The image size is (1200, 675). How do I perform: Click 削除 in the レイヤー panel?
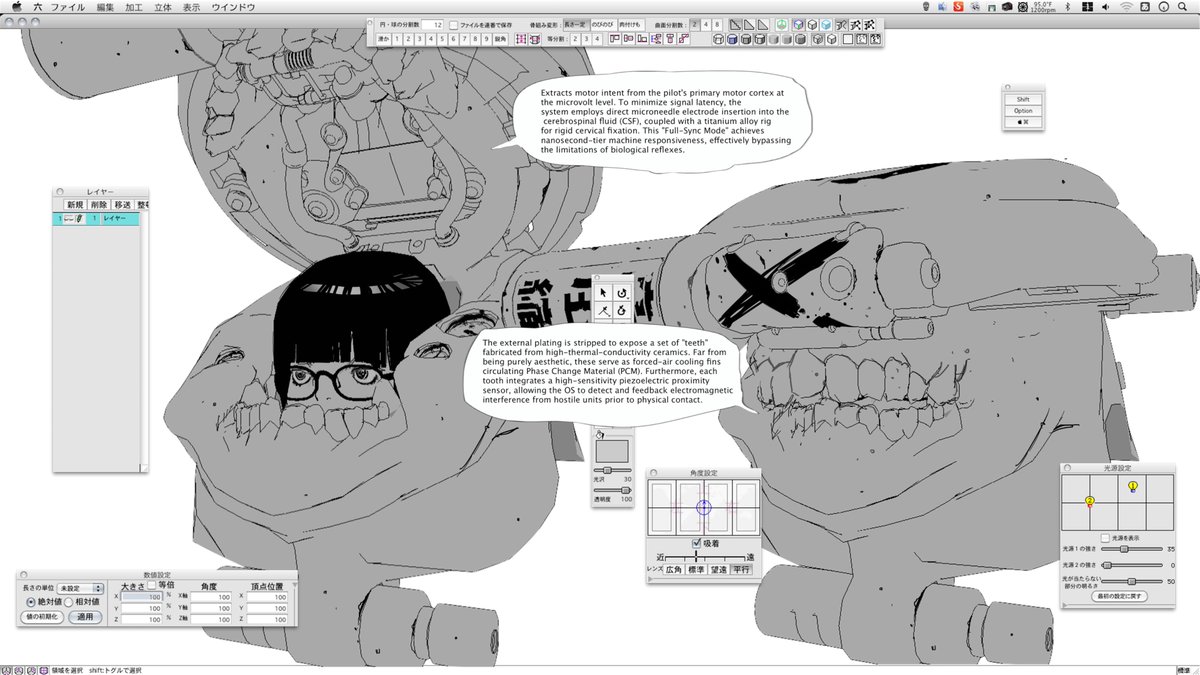[x=99, y=205]
